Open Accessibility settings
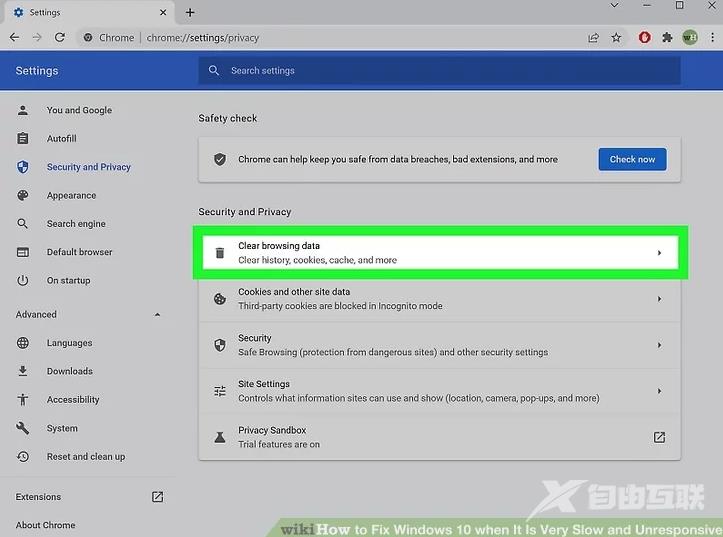 [73, 400]
